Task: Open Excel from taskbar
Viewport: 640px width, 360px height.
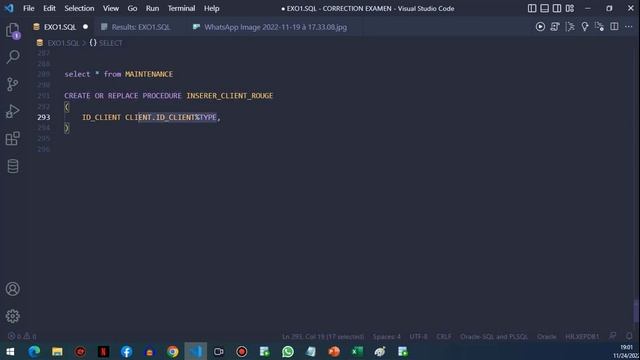Action: (357, 351)
